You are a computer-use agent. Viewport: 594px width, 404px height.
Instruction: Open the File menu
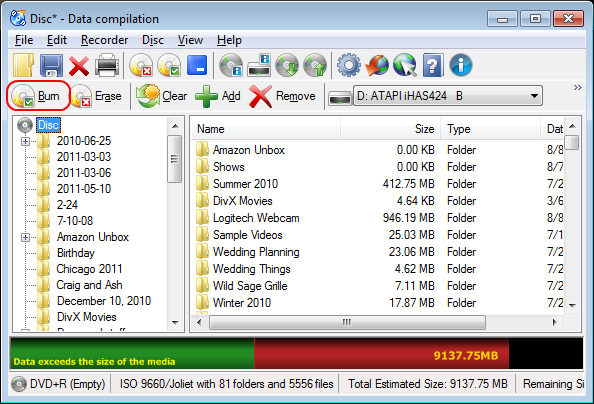[24, 40]
